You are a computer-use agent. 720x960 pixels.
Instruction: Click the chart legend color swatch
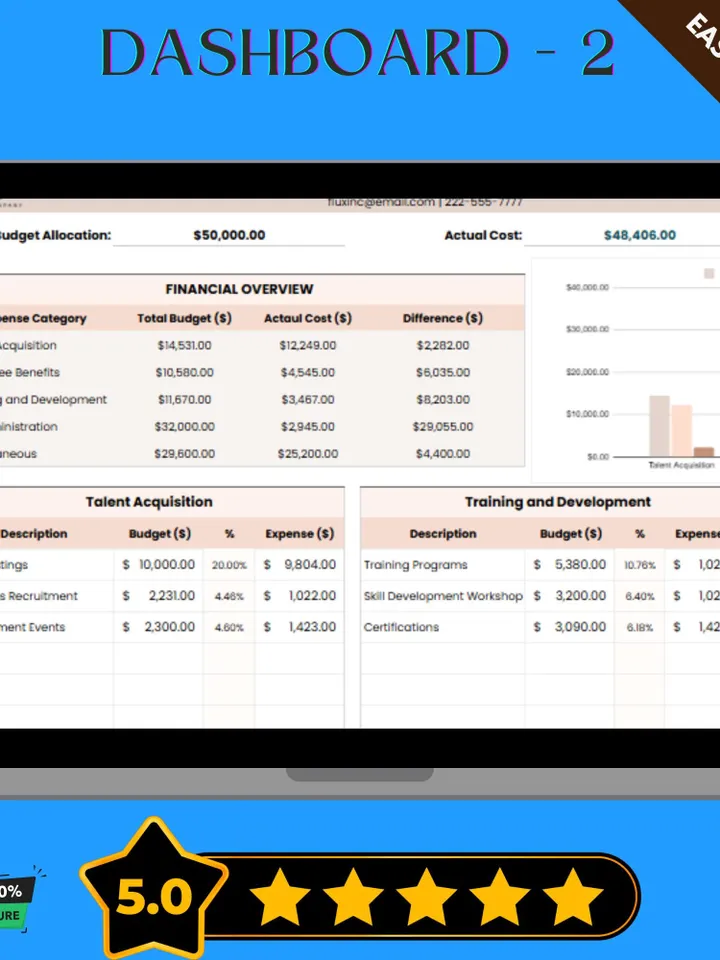pos(709,274)
